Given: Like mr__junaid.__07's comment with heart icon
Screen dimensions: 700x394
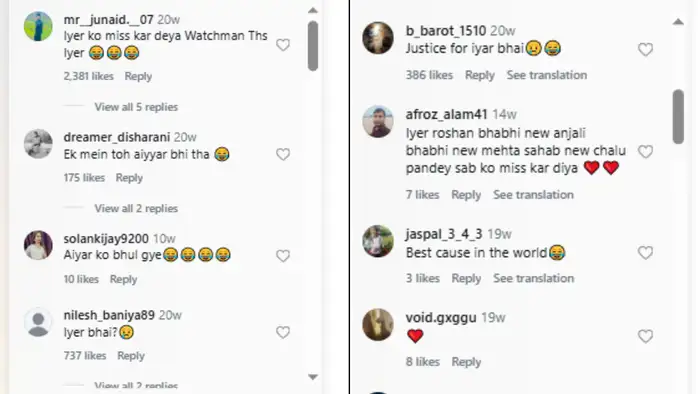Looking at the screenshot, I should [x=283, y=45].
